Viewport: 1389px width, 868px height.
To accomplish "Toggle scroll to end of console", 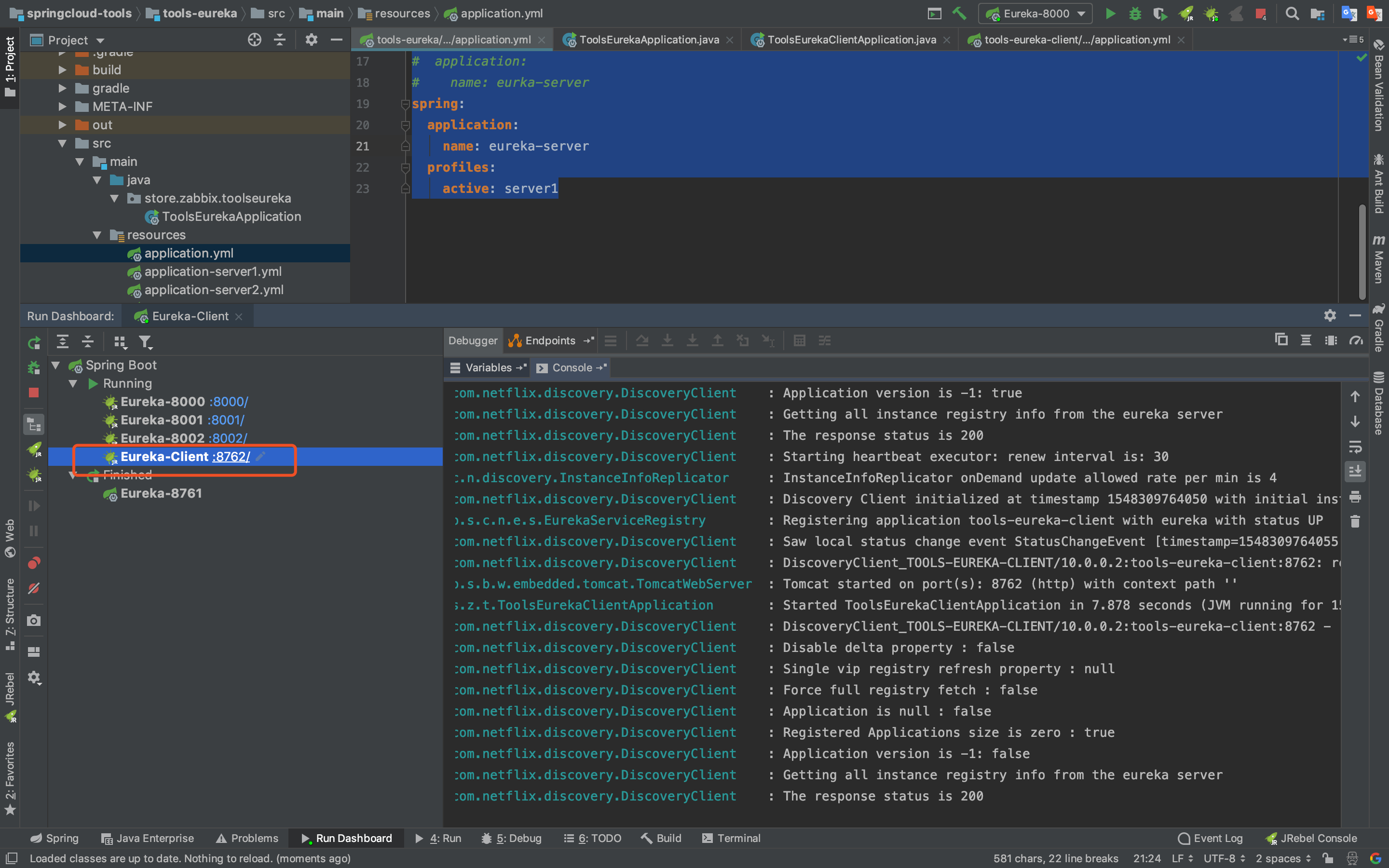I will tap(1355, 471).
